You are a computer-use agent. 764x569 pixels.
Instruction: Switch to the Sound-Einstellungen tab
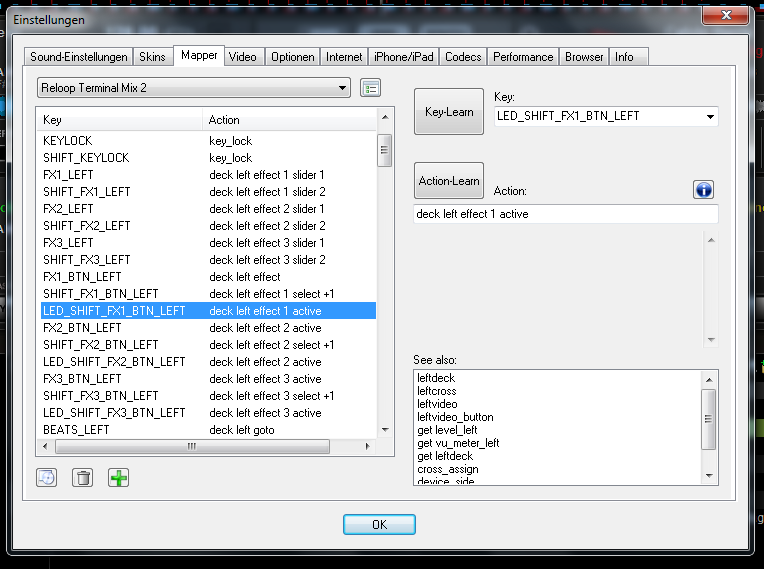click(x=79, y=57)
